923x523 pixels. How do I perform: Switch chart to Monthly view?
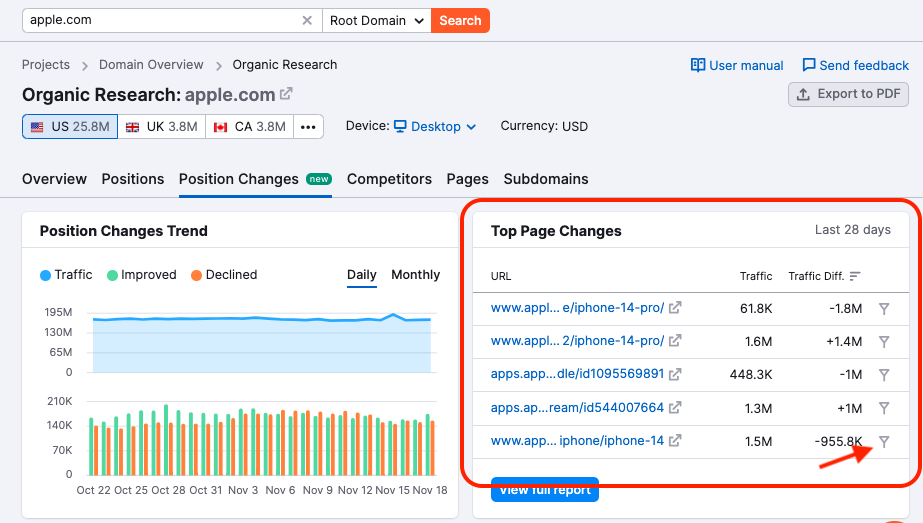point(415,275)
